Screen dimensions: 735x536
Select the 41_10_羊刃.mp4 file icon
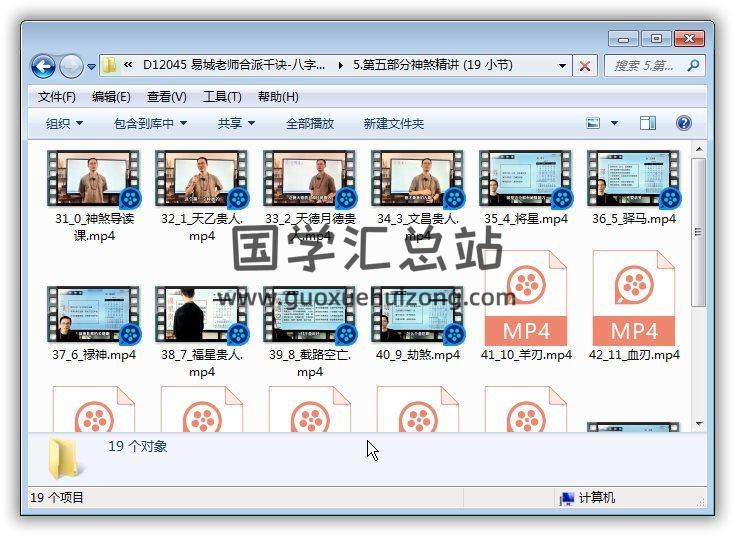526,299
